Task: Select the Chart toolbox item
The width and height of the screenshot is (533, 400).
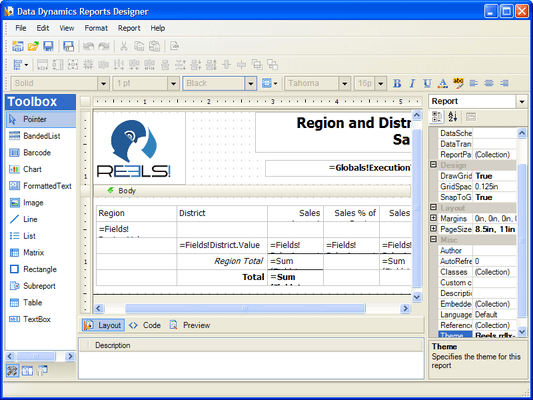Action: (41, 169)
